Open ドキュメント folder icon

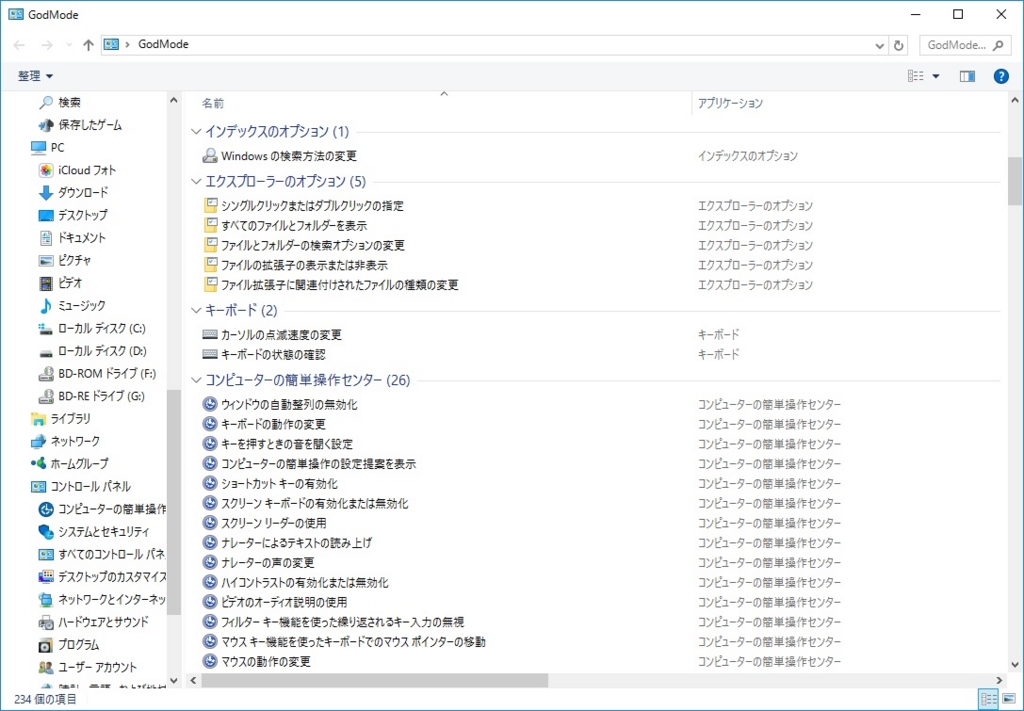point(46,238)
